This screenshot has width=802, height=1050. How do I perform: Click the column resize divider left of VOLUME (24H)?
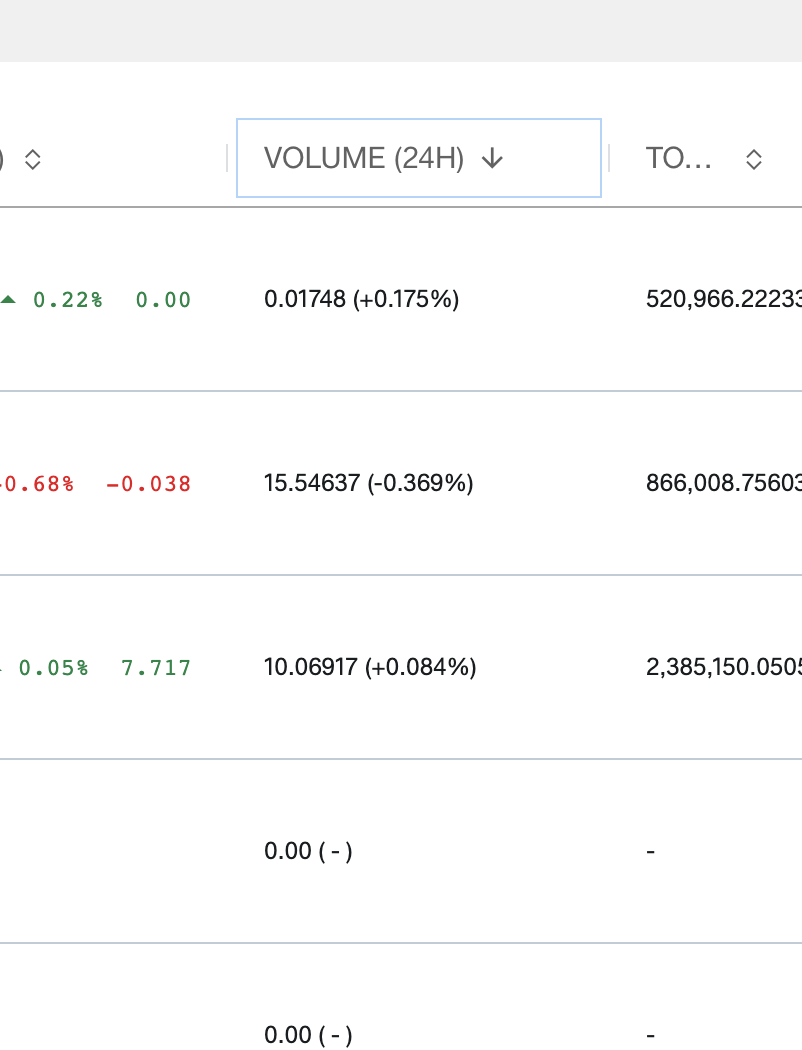pos(228,158)
